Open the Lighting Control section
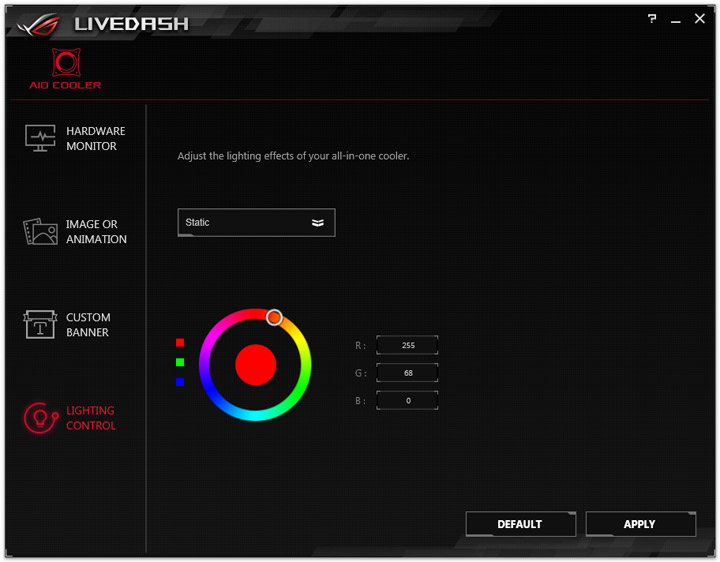The width and height of the screenshot is (720, 562). point(70,418)
